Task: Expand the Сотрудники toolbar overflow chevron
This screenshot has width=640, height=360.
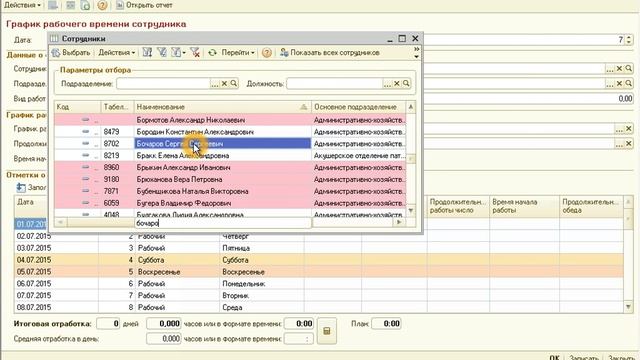Action: point(416,49)
